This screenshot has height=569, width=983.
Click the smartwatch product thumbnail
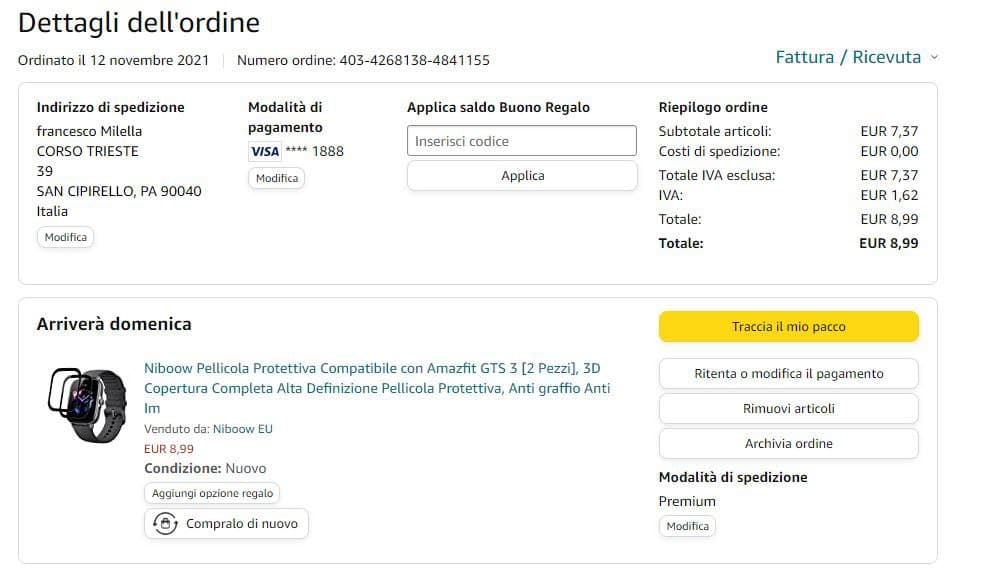coord(89,406)
